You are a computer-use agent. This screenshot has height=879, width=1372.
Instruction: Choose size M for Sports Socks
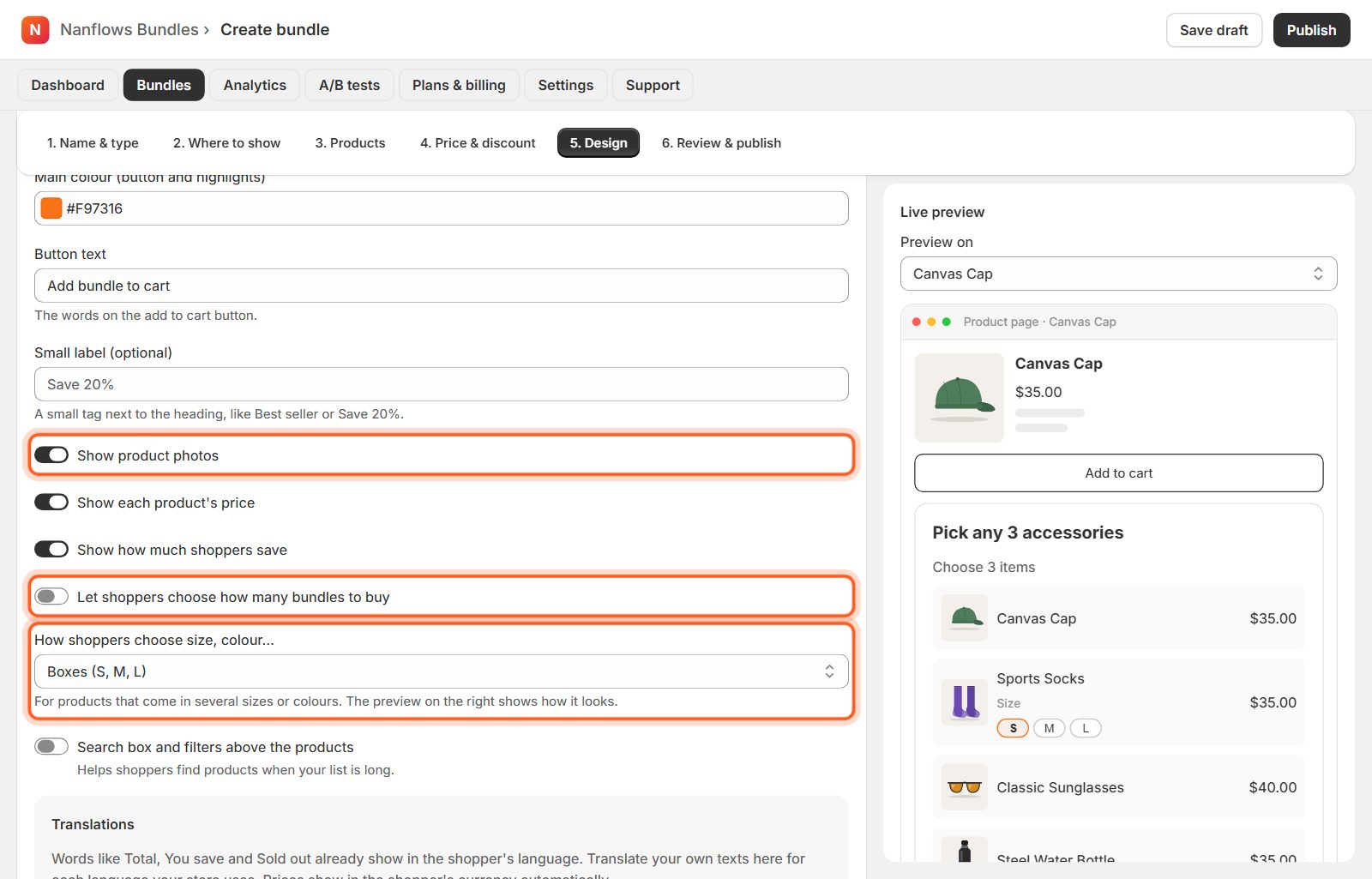(x=1049, y=728)
